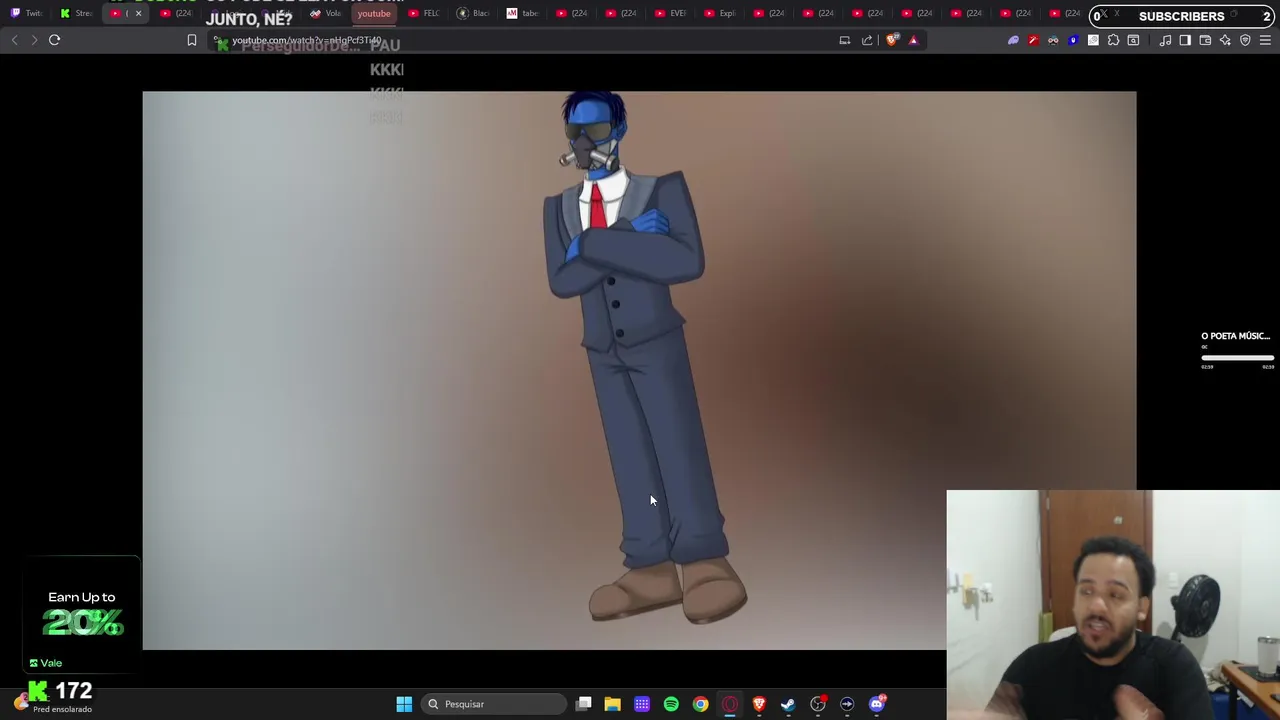Switch to the FELC YouTube tab
The height and width of the screenshot is (720, 1280).
point(424,13)
